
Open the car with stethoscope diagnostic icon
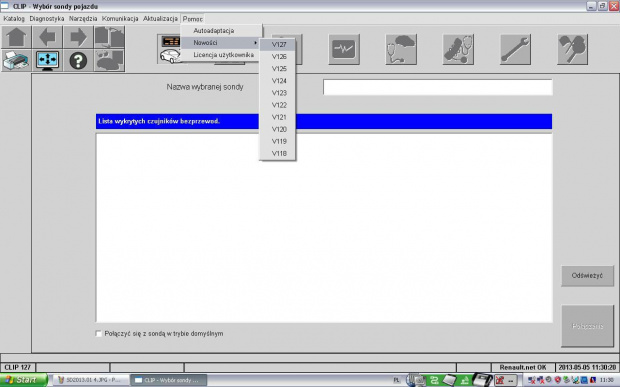click(x=401, y=49)
